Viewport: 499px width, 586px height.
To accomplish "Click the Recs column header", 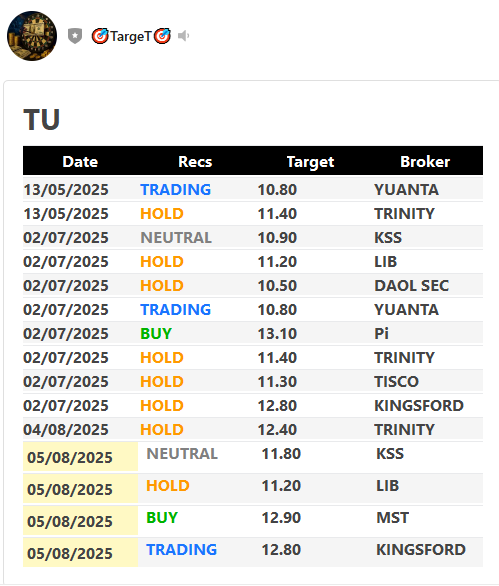I will 195,162.
